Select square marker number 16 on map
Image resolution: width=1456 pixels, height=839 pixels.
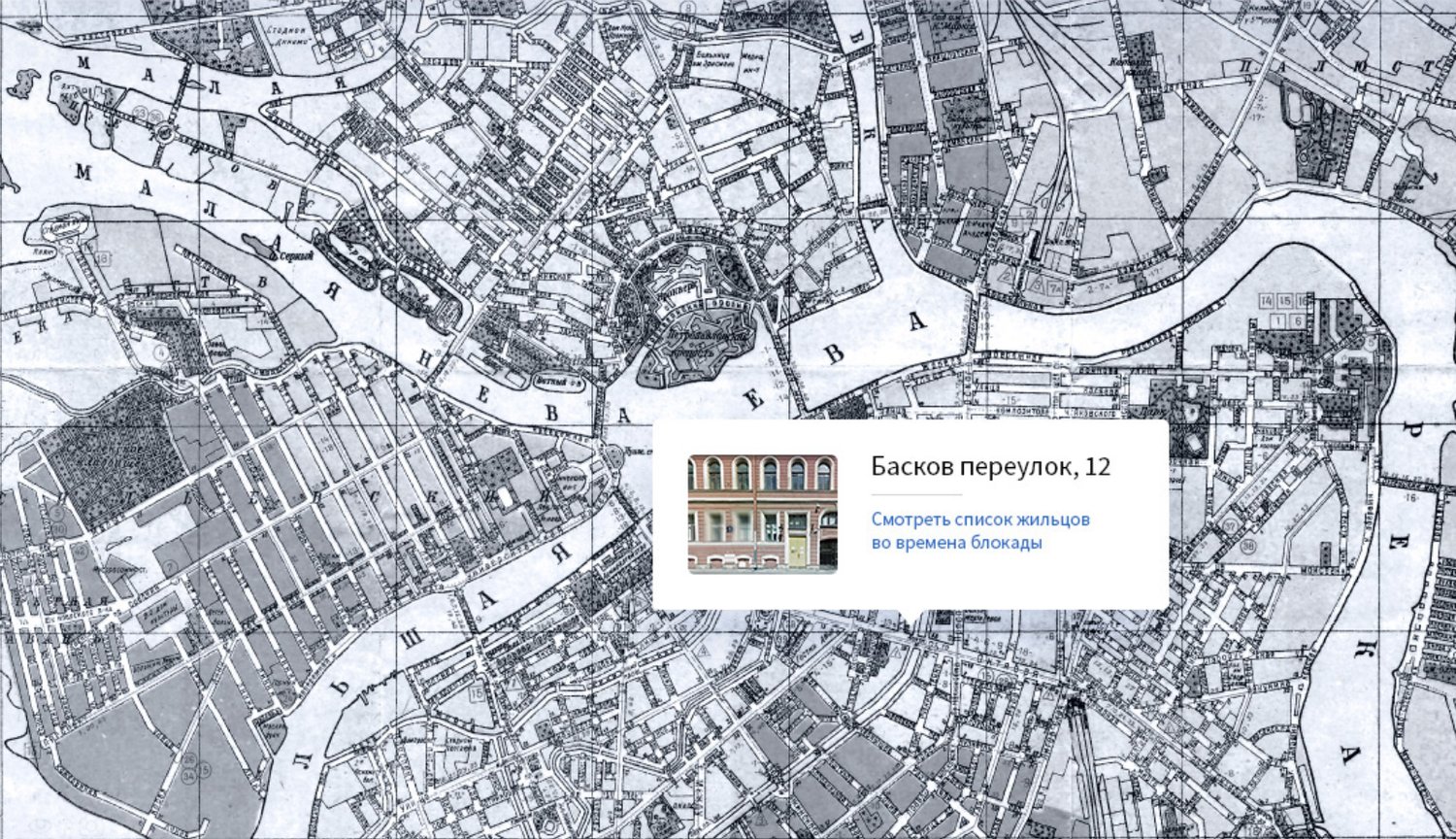click(x=1302, y=302)
